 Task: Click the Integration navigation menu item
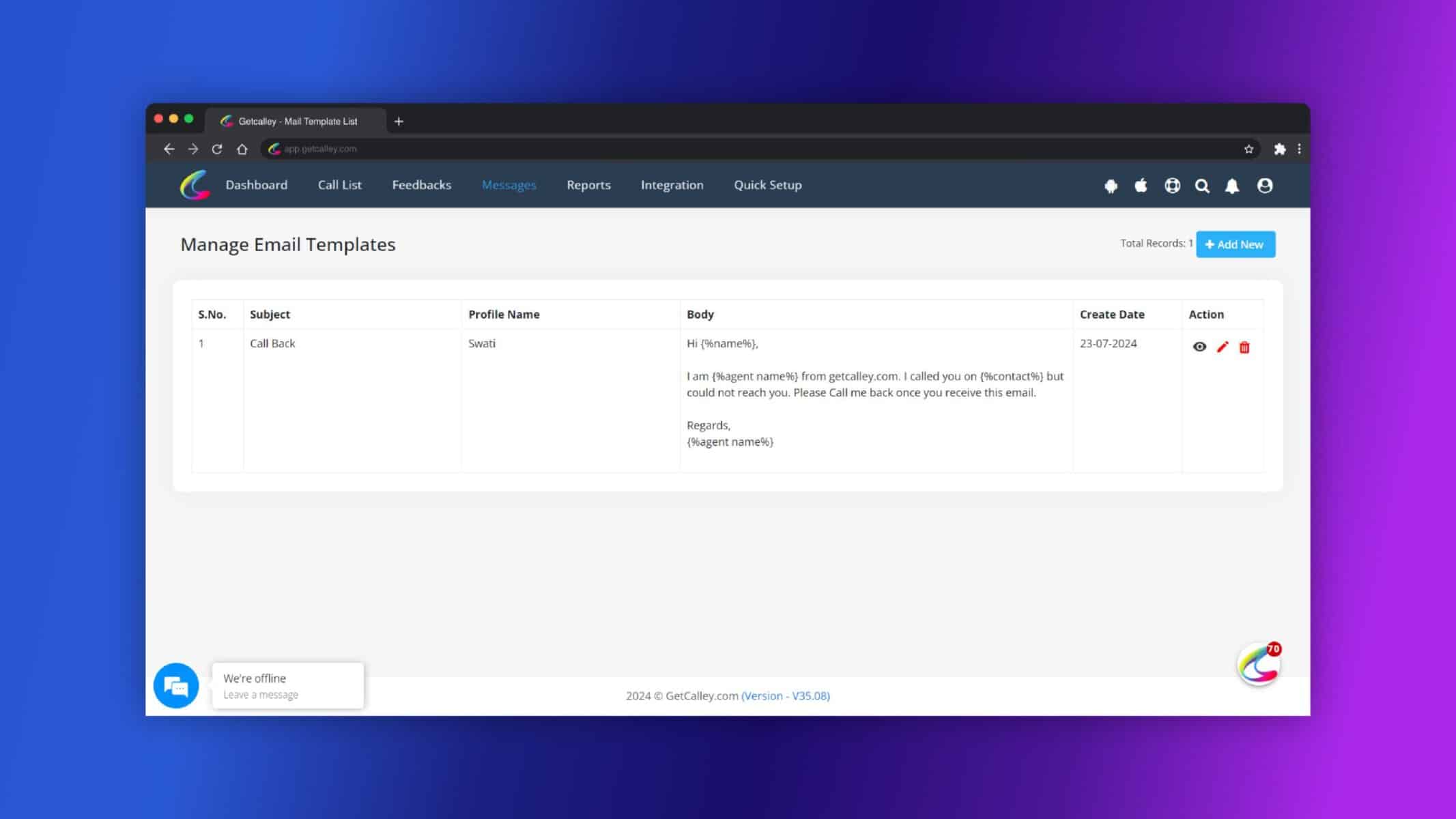coord(672,184)
